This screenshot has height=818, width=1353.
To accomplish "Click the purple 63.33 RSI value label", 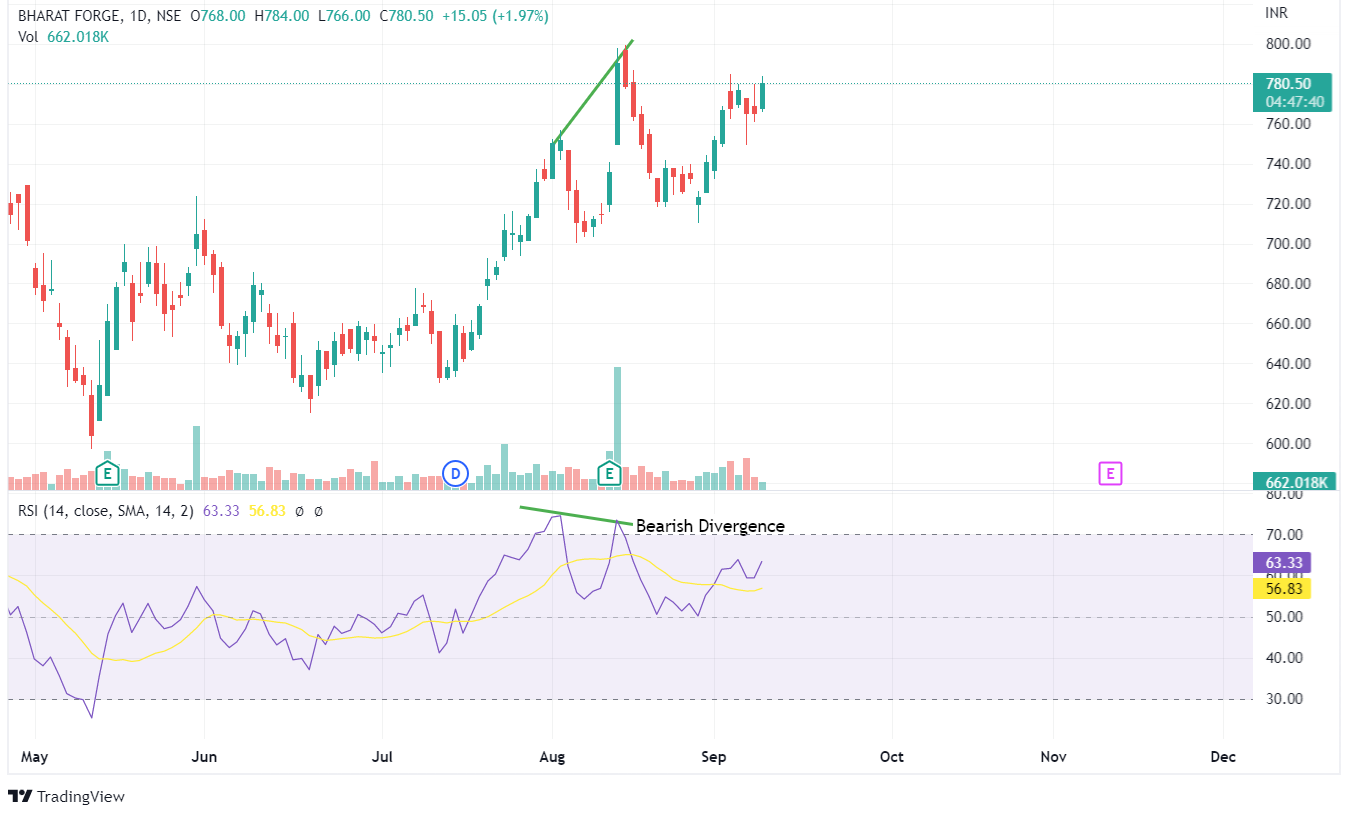I will 1284,563.
